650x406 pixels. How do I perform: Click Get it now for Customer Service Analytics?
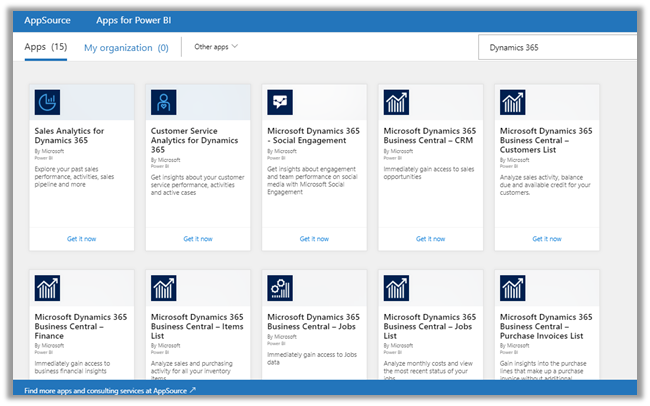click(198, 239)
